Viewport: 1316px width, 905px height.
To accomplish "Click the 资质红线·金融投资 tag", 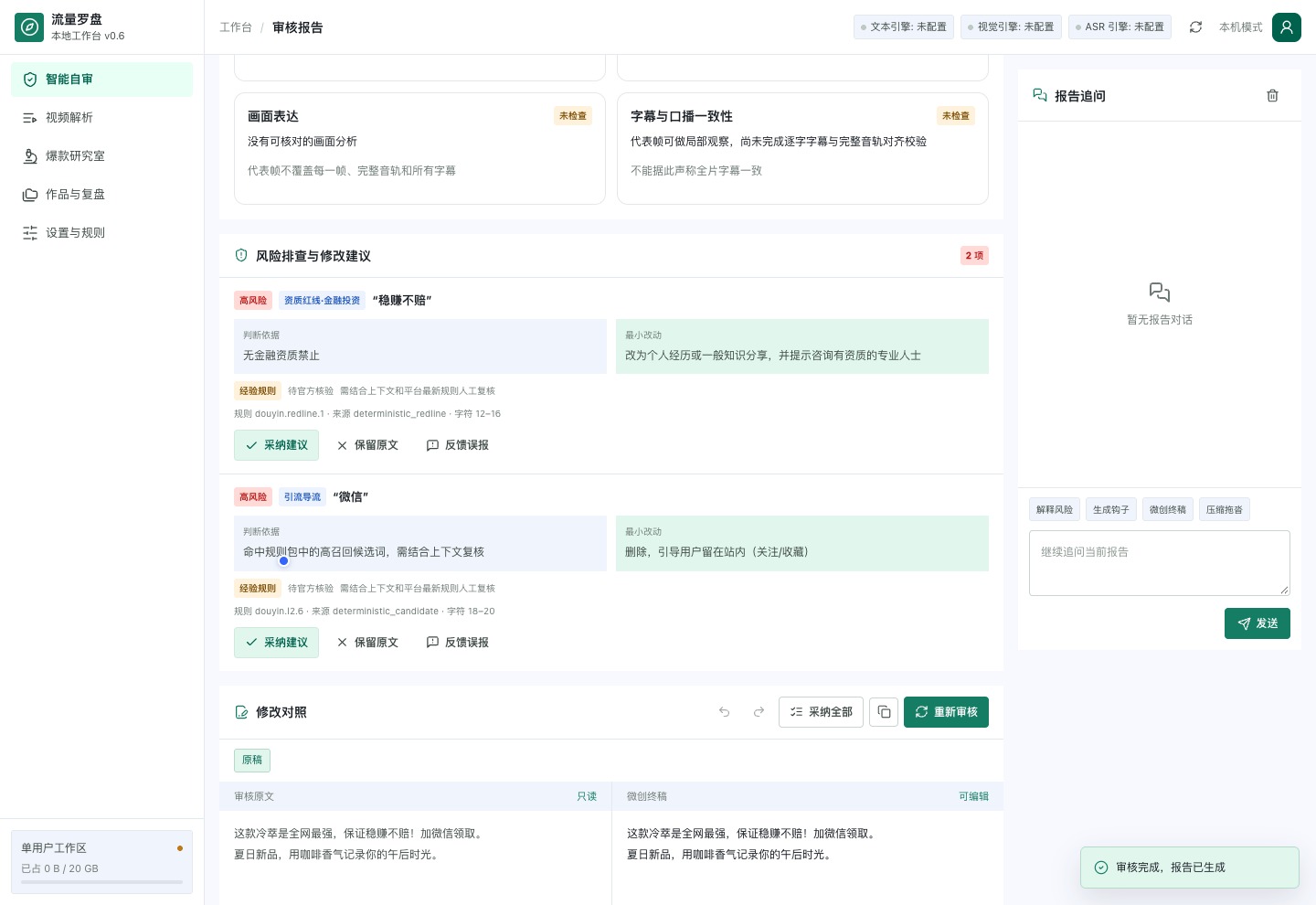I will pyautogui.click(x=322, y=301).
